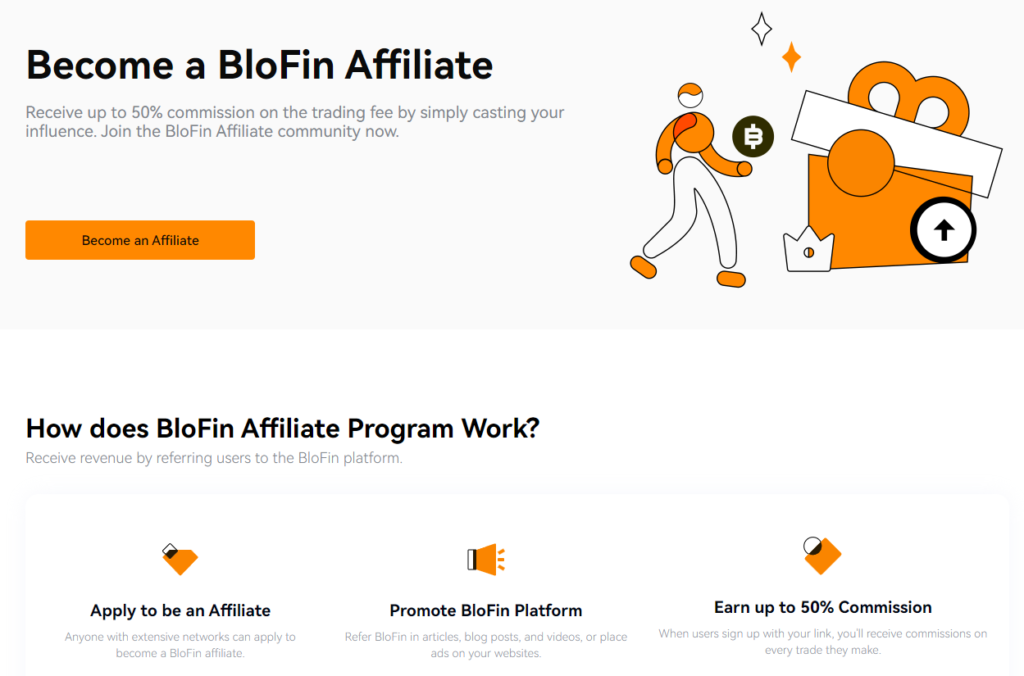Open the How does BloFin Affiliate Program Work heading
The width and height of the screenshot is (1024, 676).
coord(282,428)
